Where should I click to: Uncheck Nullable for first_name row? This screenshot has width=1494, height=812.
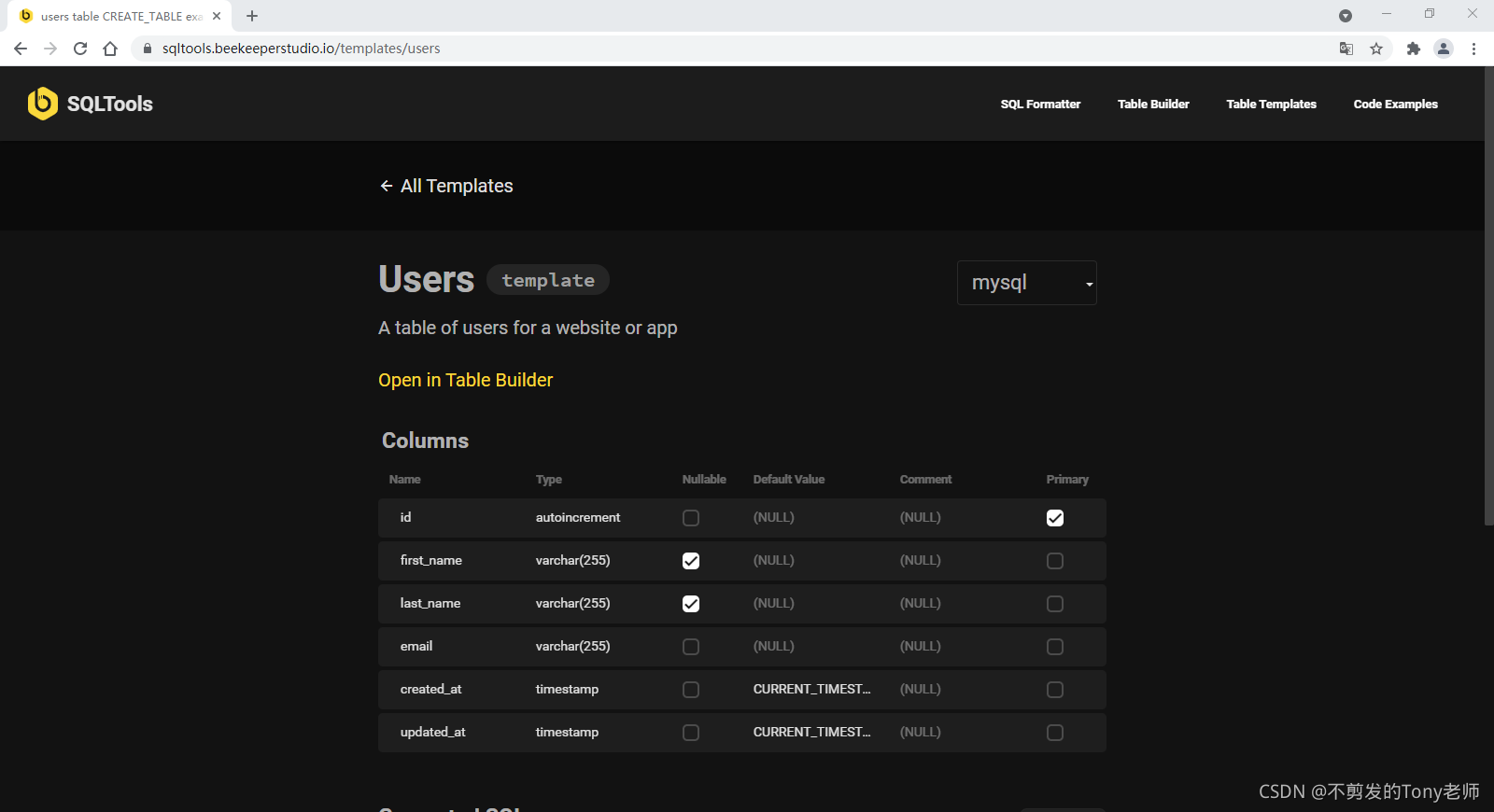pos(691,561)
